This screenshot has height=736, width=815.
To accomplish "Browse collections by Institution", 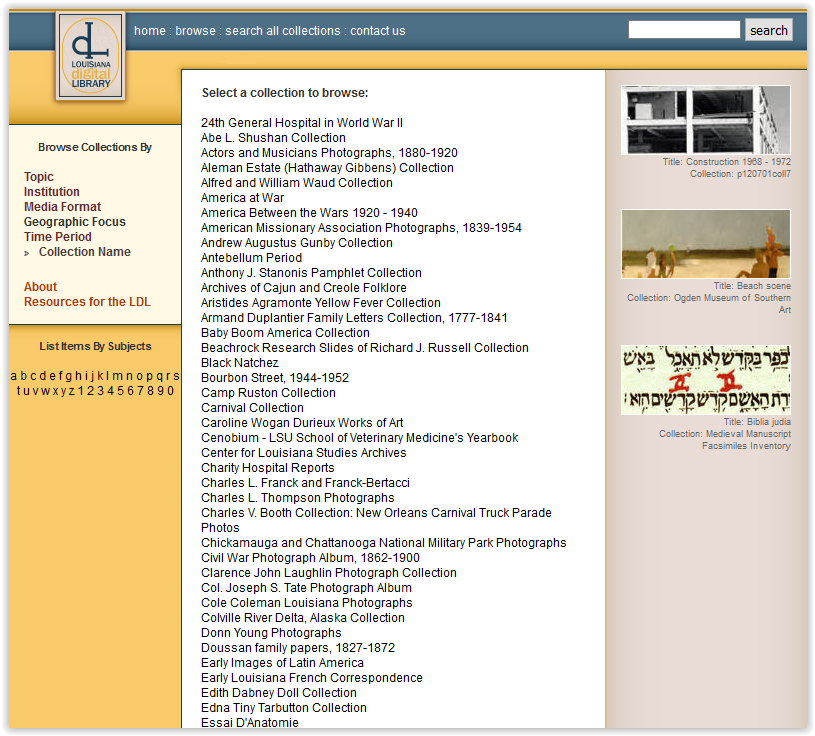I will pos(52,192).
